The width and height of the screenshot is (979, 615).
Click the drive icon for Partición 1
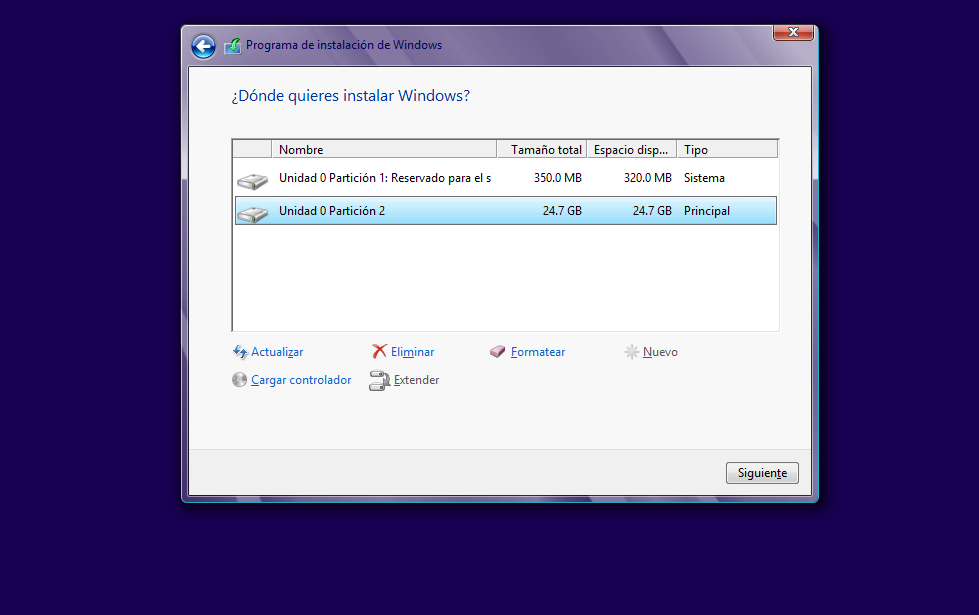coord(252,181)
